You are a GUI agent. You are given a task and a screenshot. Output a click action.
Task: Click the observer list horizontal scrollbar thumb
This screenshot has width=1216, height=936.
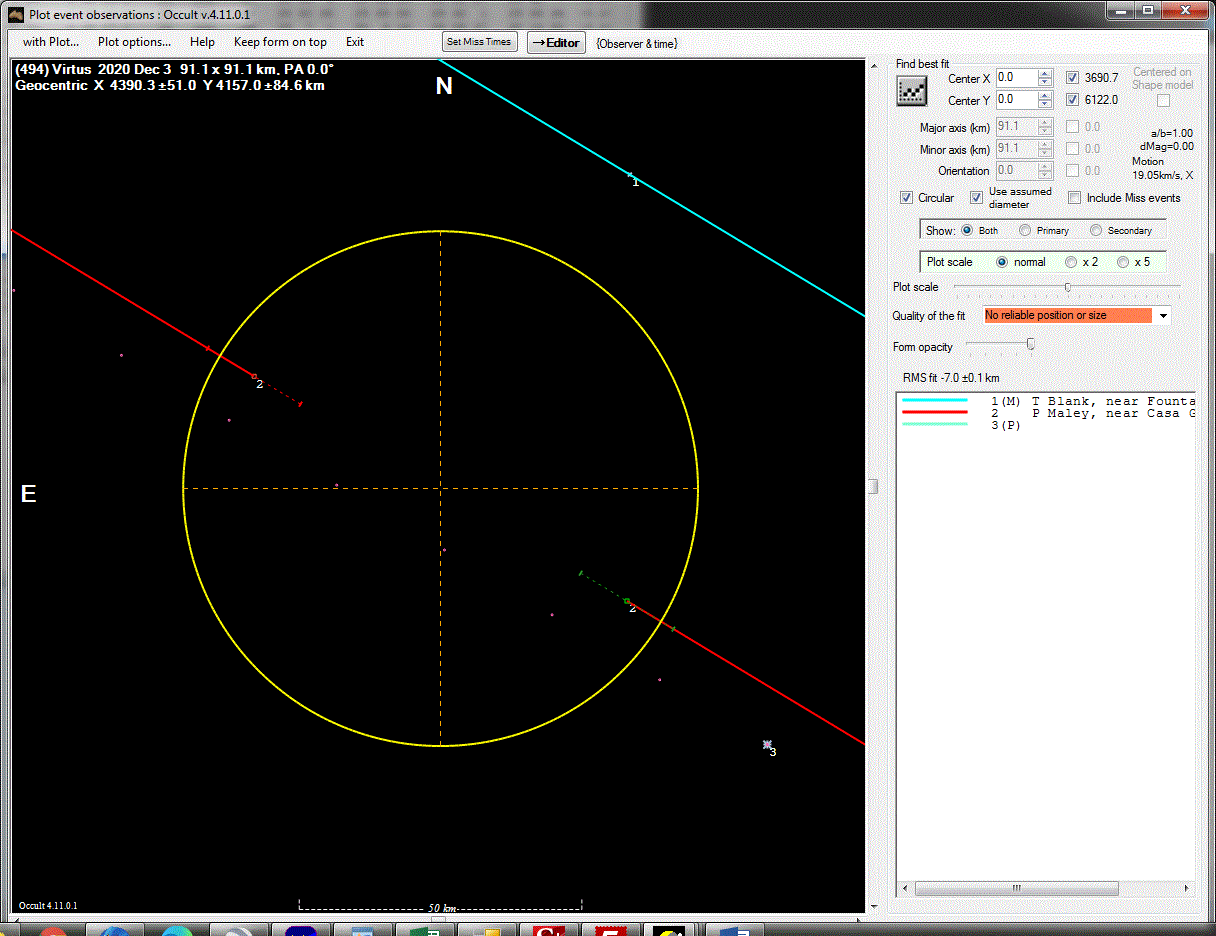click(1017, 888)
